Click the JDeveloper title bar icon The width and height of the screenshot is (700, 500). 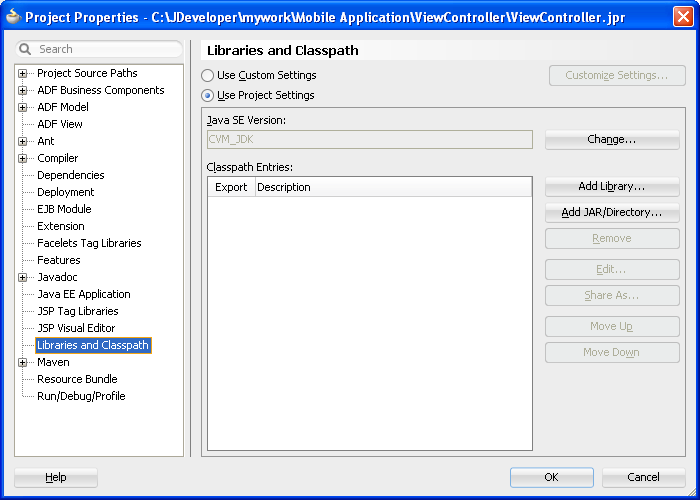pos(13,17)
